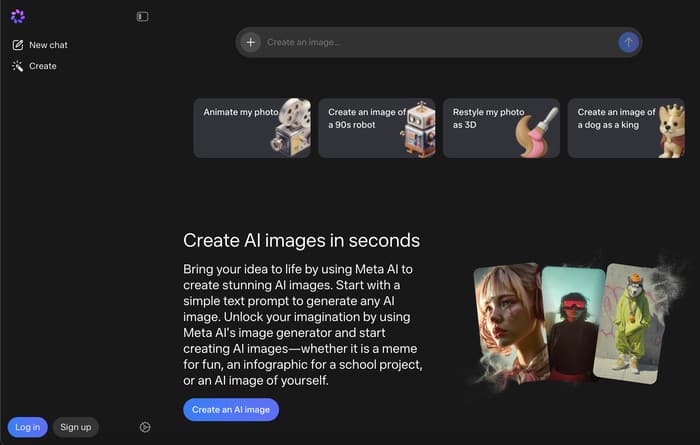The image size is (700, 445).
Task: Click the paintbrush illustration on Restyle card
Action: 537,133
